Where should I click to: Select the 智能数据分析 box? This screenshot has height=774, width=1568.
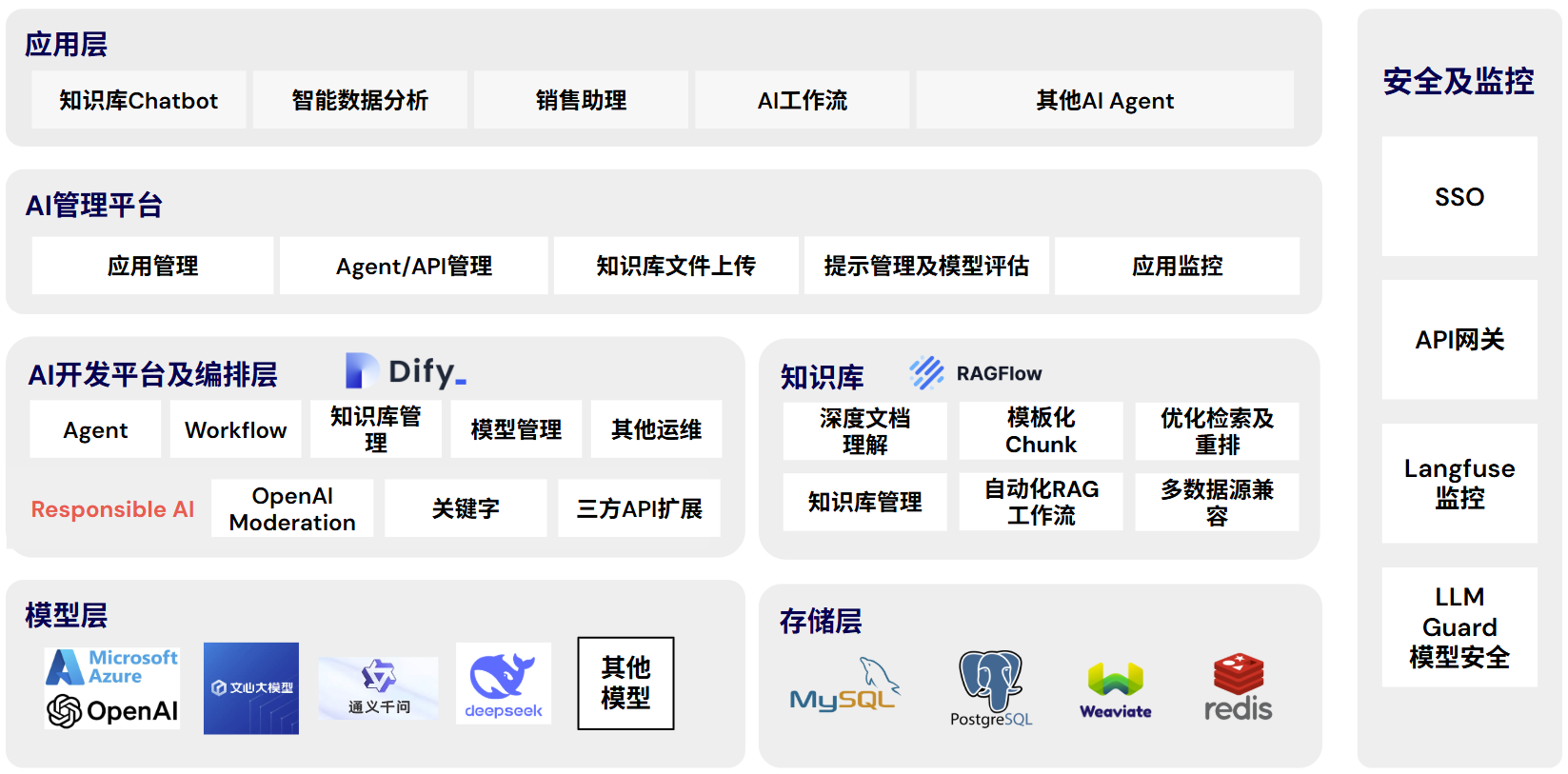point(360,100)
